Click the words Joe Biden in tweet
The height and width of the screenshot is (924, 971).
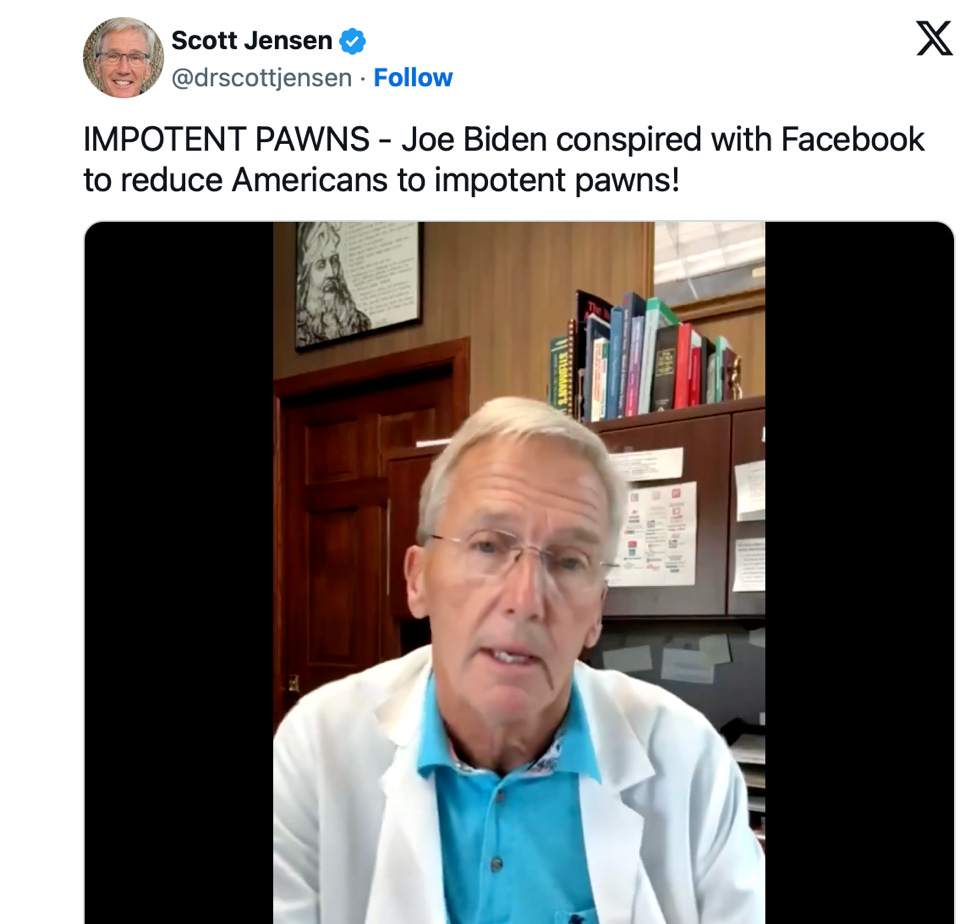point(474,139)
